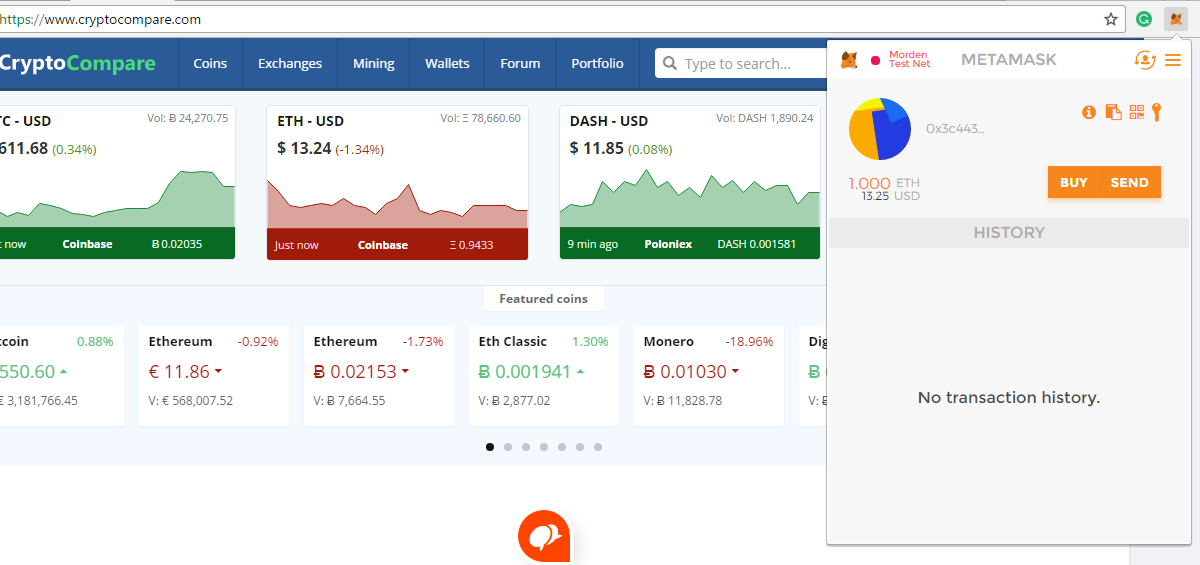The image size is (1200, 565).
Task: Copy the address with the clipboard icon
Action: (1113, 112)
